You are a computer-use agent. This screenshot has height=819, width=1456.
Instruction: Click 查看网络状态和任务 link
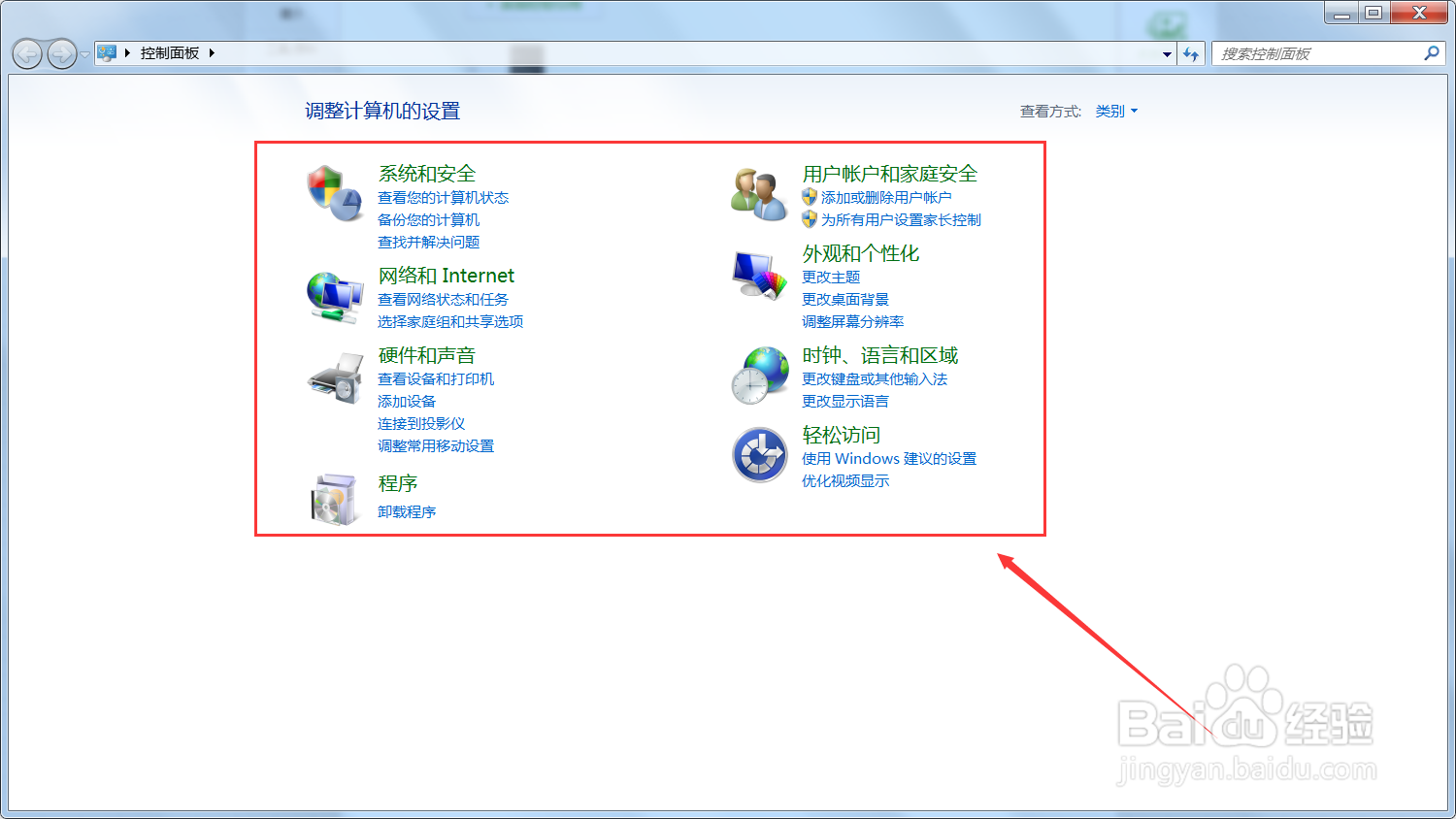443,300
